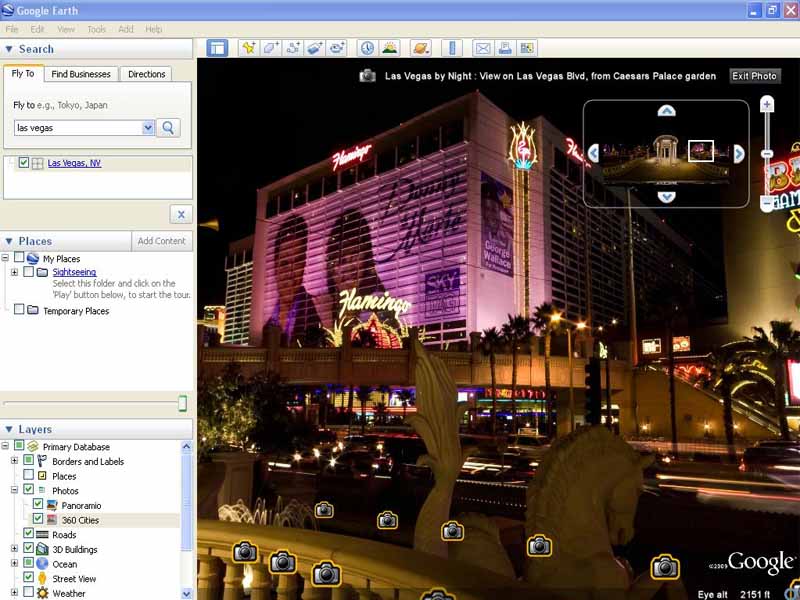This screenshot has height=600, width=800.
Task: Click the Layers panel scroll up arrow
Action: 186,446
